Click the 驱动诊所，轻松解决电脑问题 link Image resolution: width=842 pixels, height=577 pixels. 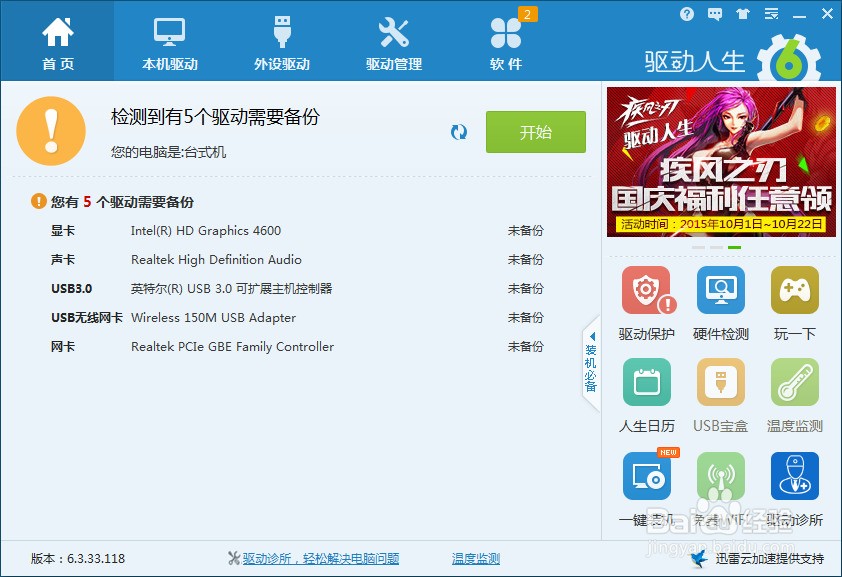click(x=321, y=559)
